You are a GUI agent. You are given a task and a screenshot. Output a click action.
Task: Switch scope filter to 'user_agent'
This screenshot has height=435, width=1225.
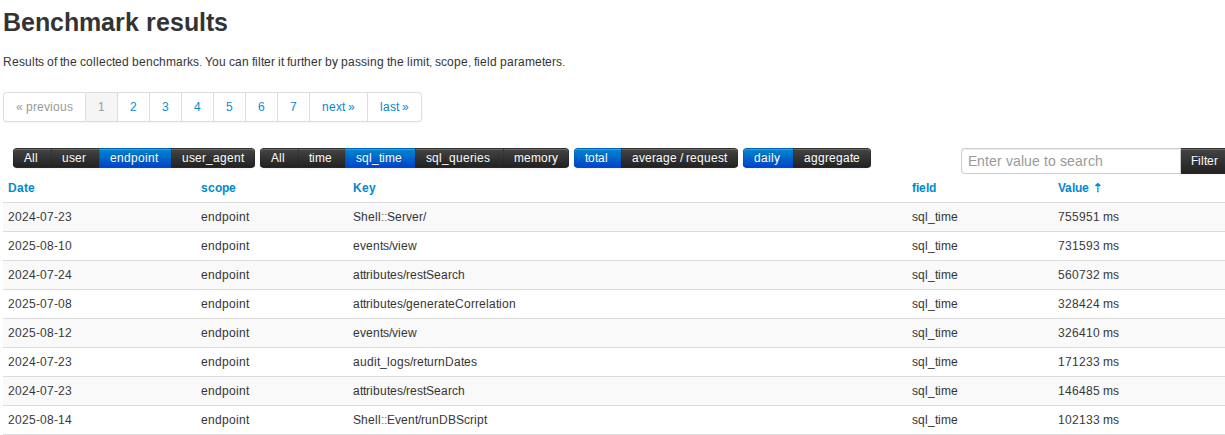click(213, 158)
